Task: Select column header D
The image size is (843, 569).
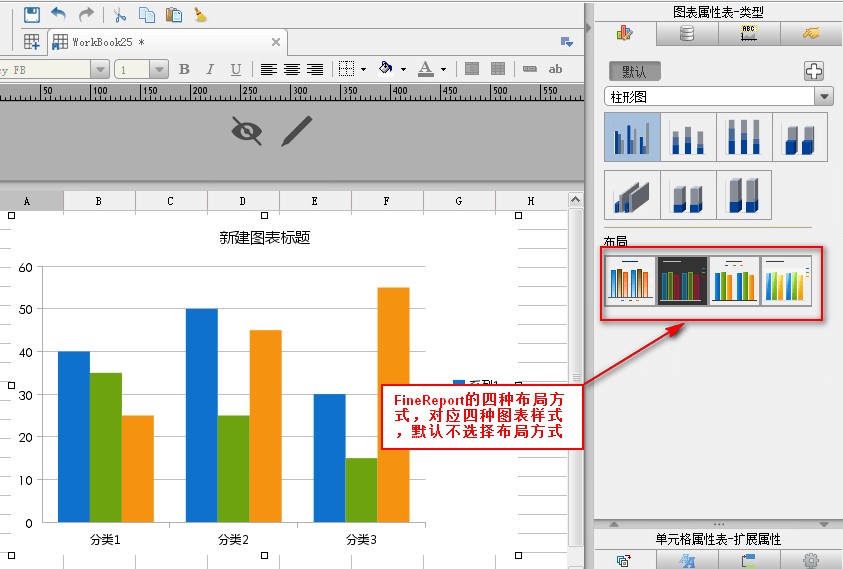Action: pyautogui.click(x=243, y=201)
